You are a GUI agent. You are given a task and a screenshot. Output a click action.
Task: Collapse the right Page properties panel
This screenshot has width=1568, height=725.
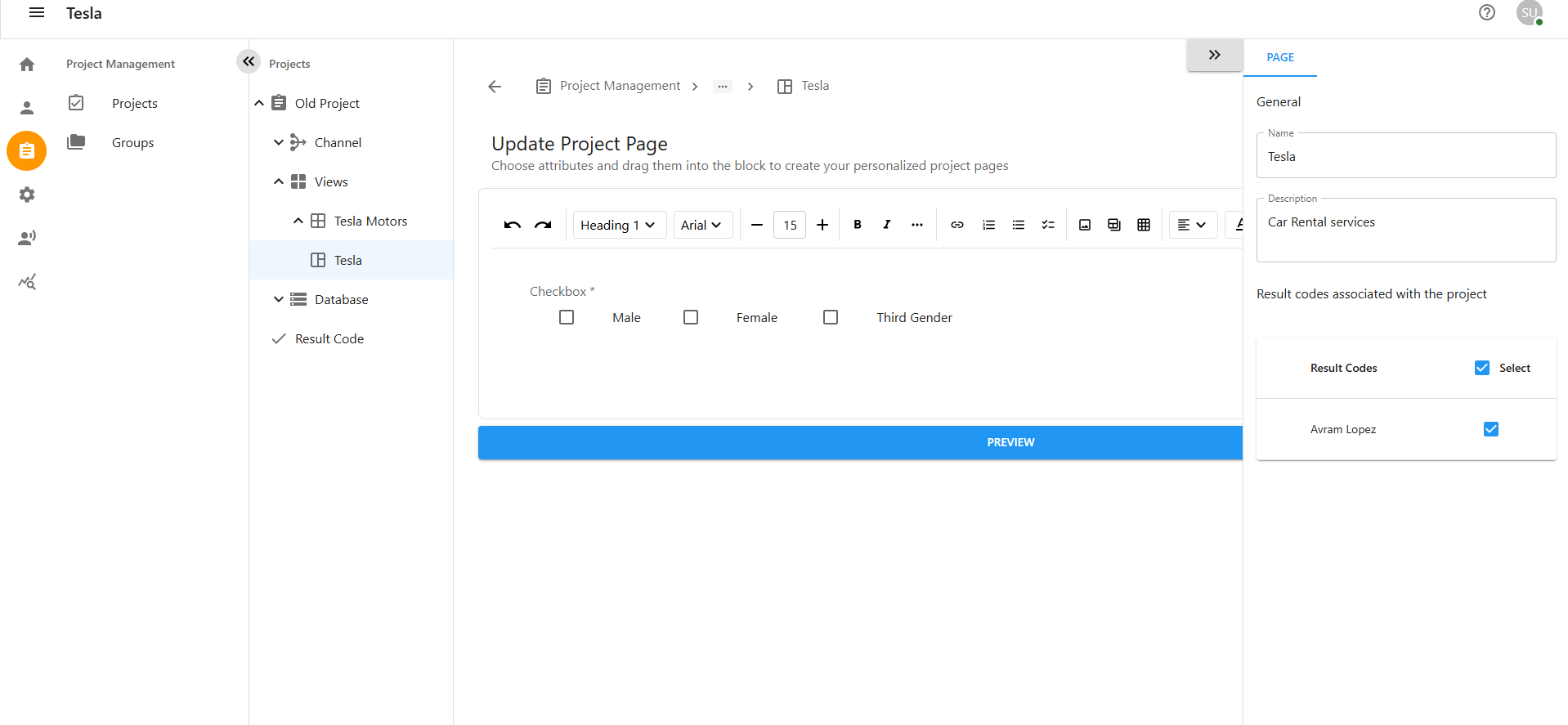point(1215,55)
